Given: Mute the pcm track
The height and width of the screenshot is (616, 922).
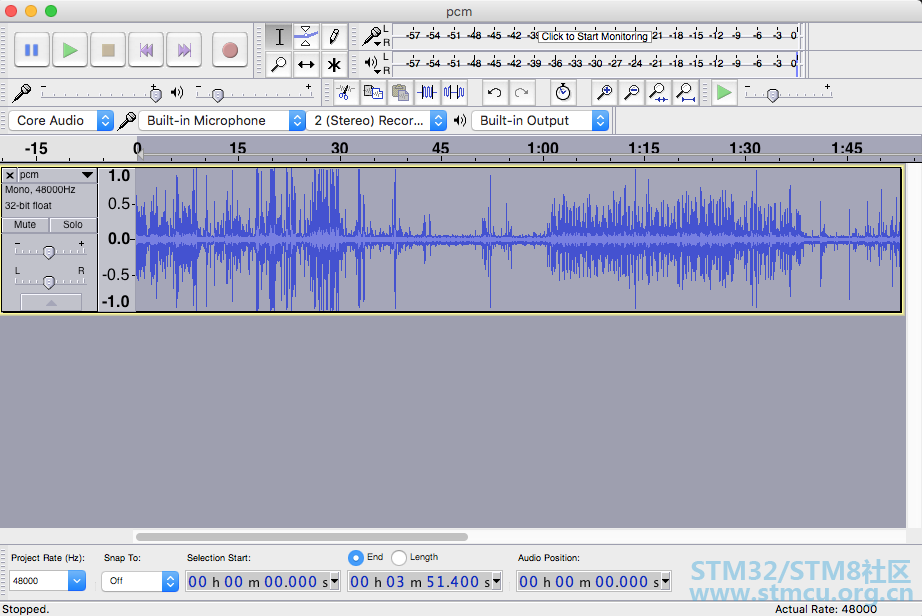Looking at the screenshot, I should [x=26, y=225].
